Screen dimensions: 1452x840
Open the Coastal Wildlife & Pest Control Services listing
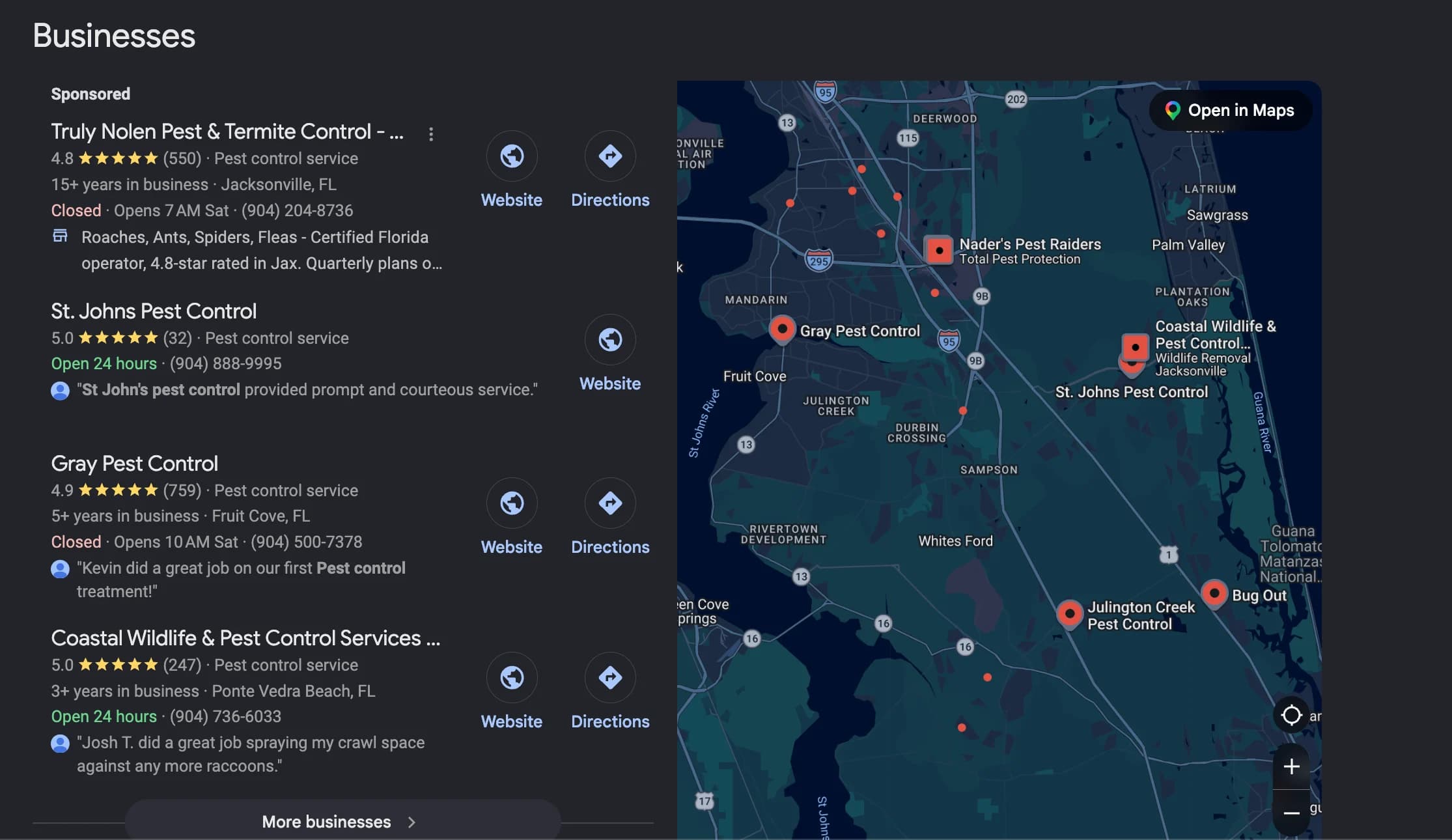click(245, 638)
